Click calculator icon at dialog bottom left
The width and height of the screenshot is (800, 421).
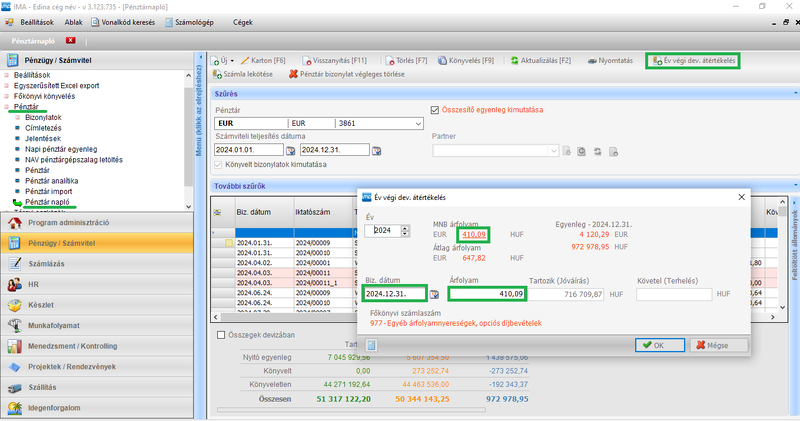[x=371, y=345]
